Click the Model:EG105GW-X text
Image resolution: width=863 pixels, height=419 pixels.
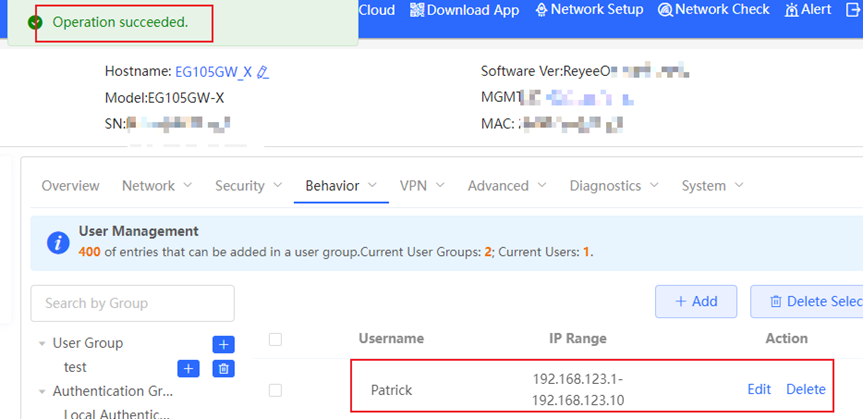tap(165, 98)
